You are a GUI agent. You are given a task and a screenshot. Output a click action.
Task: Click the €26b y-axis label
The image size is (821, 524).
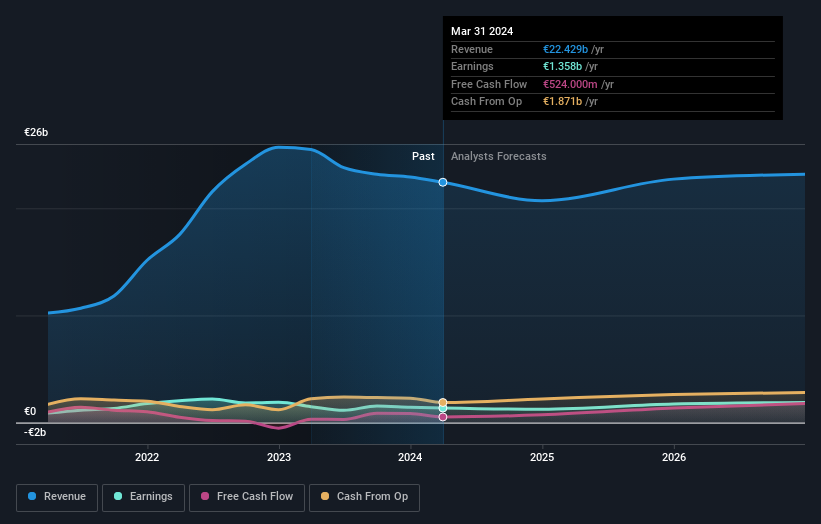(x=36, y=132)
